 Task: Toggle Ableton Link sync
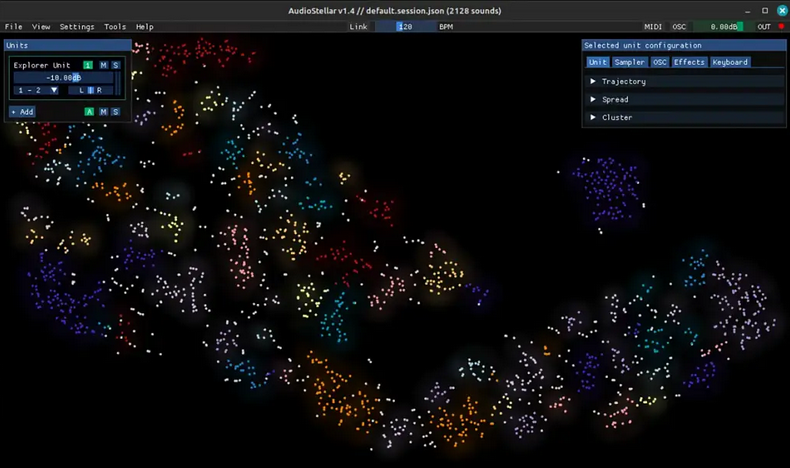point(358,27)
